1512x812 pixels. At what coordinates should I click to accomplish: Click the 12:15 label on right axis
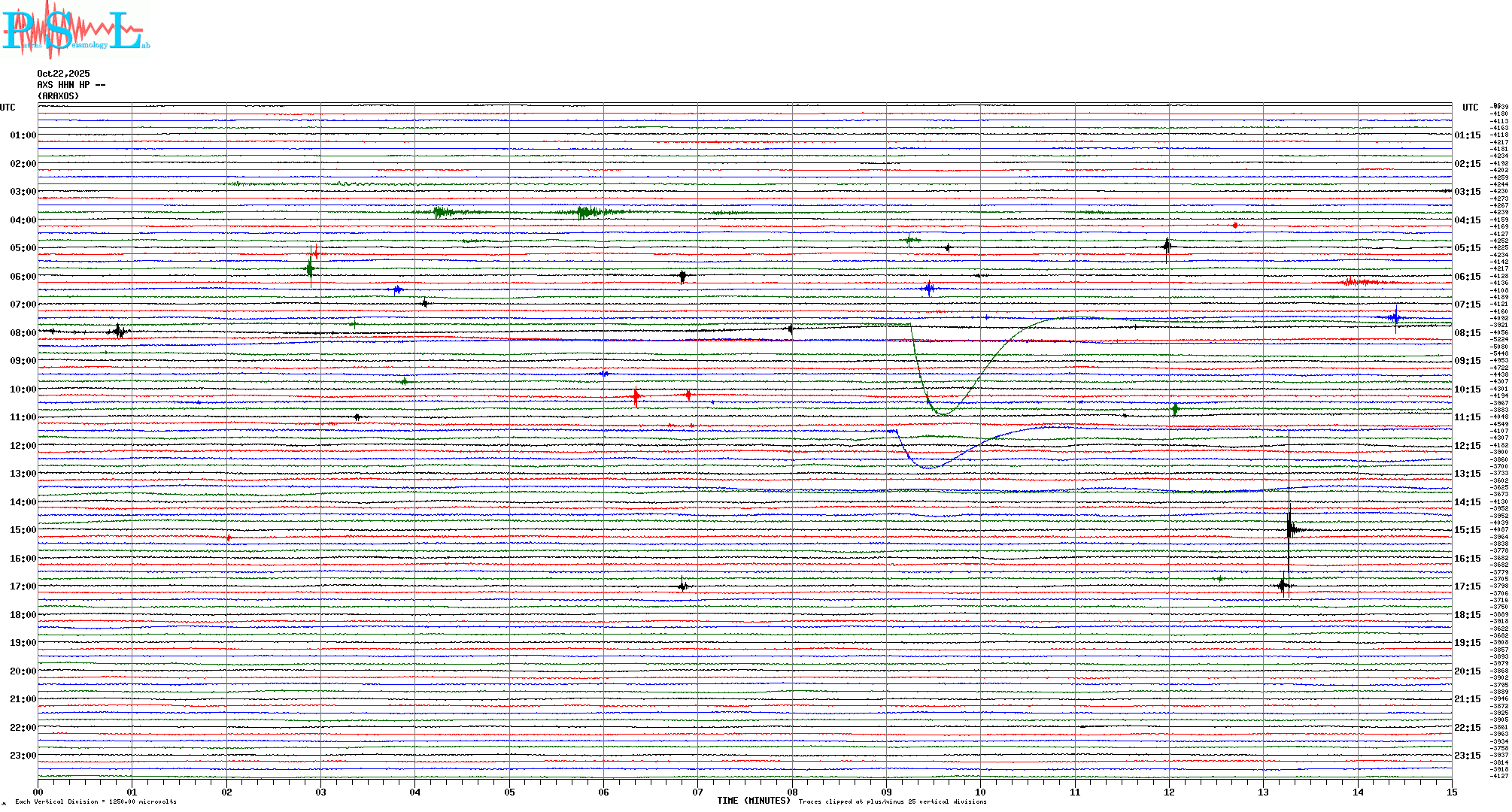[x=1467, y=446]
